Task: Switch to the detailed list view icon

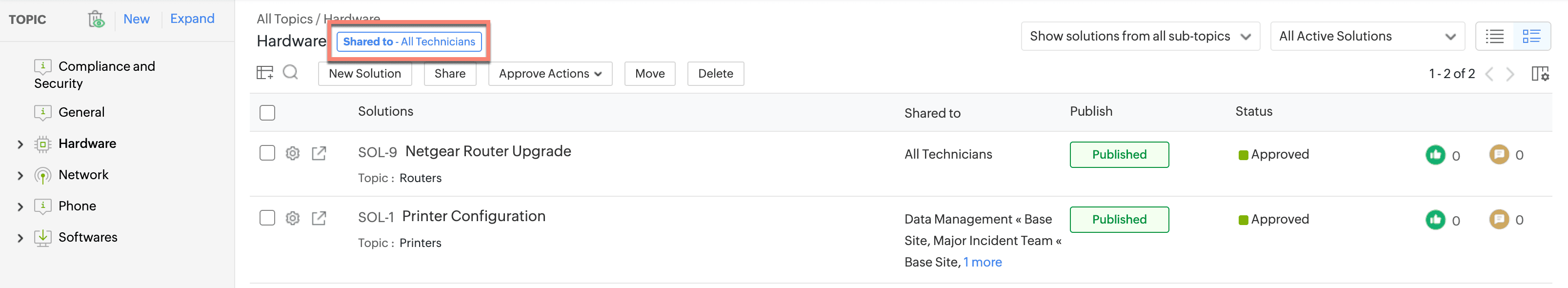Action: pyautogui.click(x=1531, y=37)
